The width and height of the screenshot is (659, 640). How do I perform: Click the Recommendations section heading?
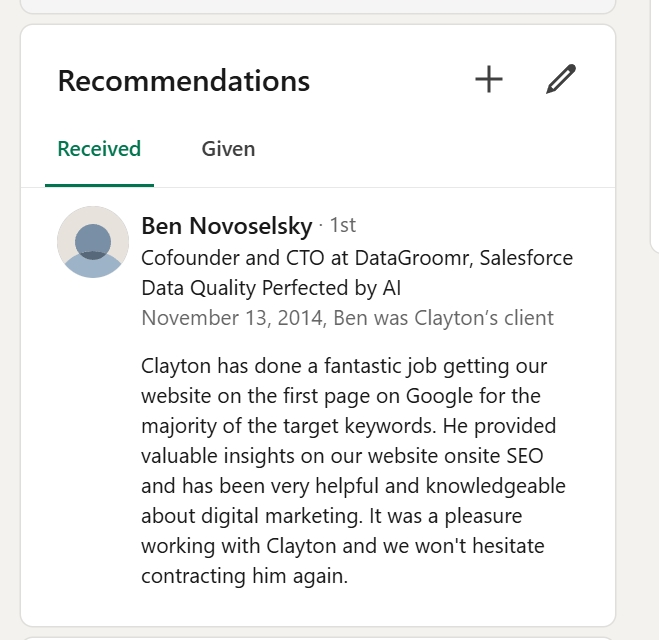184,81
